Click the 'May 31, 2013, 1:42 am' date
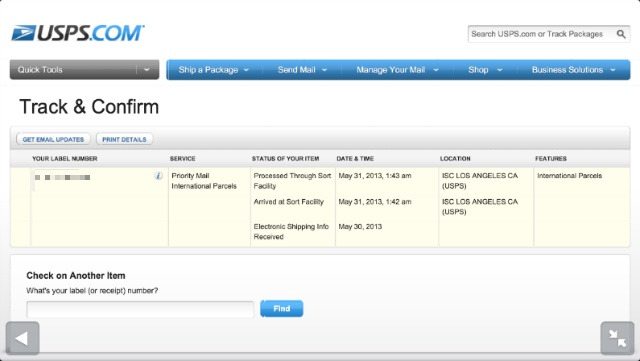This screenshot has width=640, height=361. click(375, 202)
